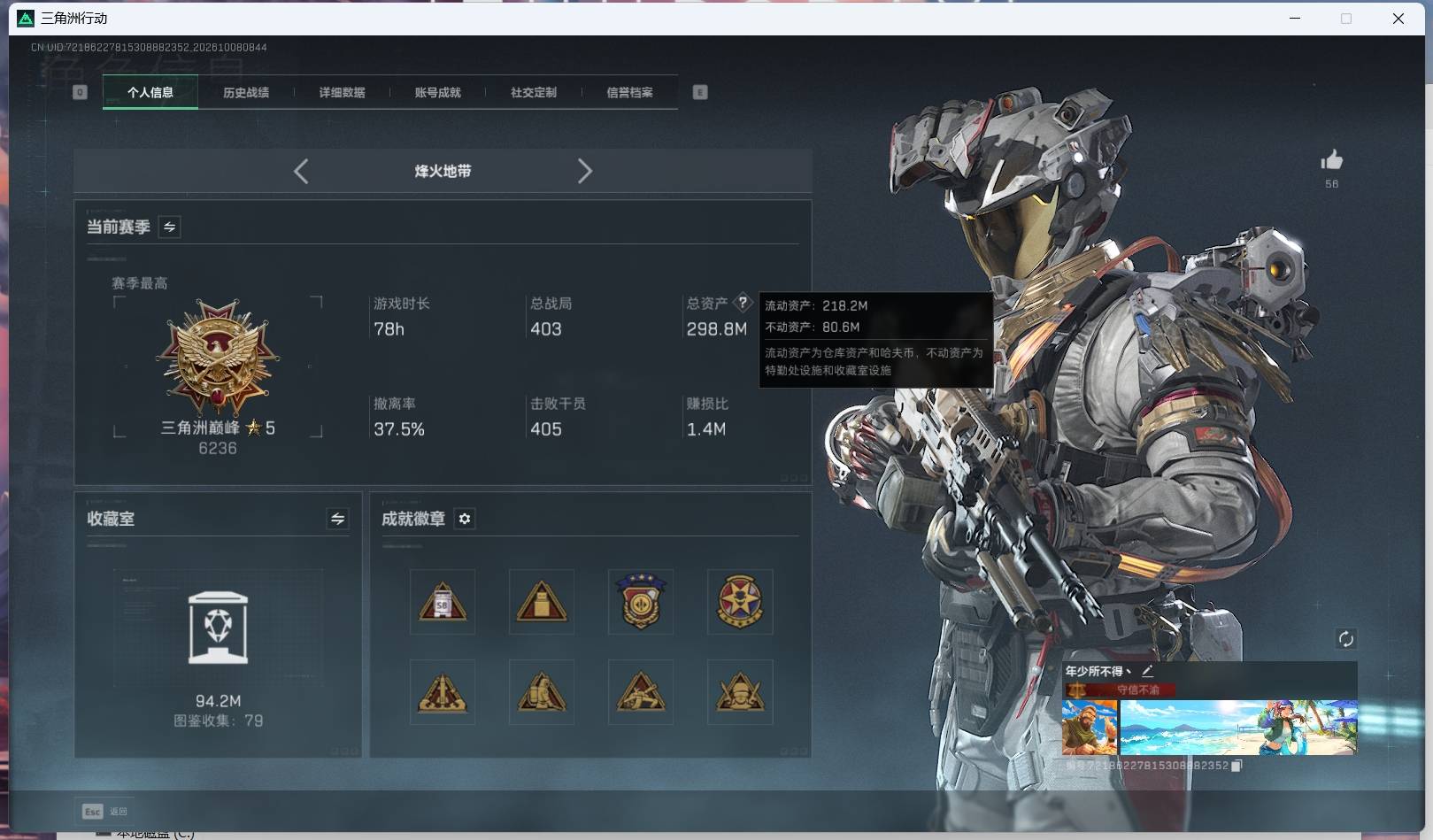The image size is (1433, 840).
Task: Select the first badge with number 58
Action: 443,602
